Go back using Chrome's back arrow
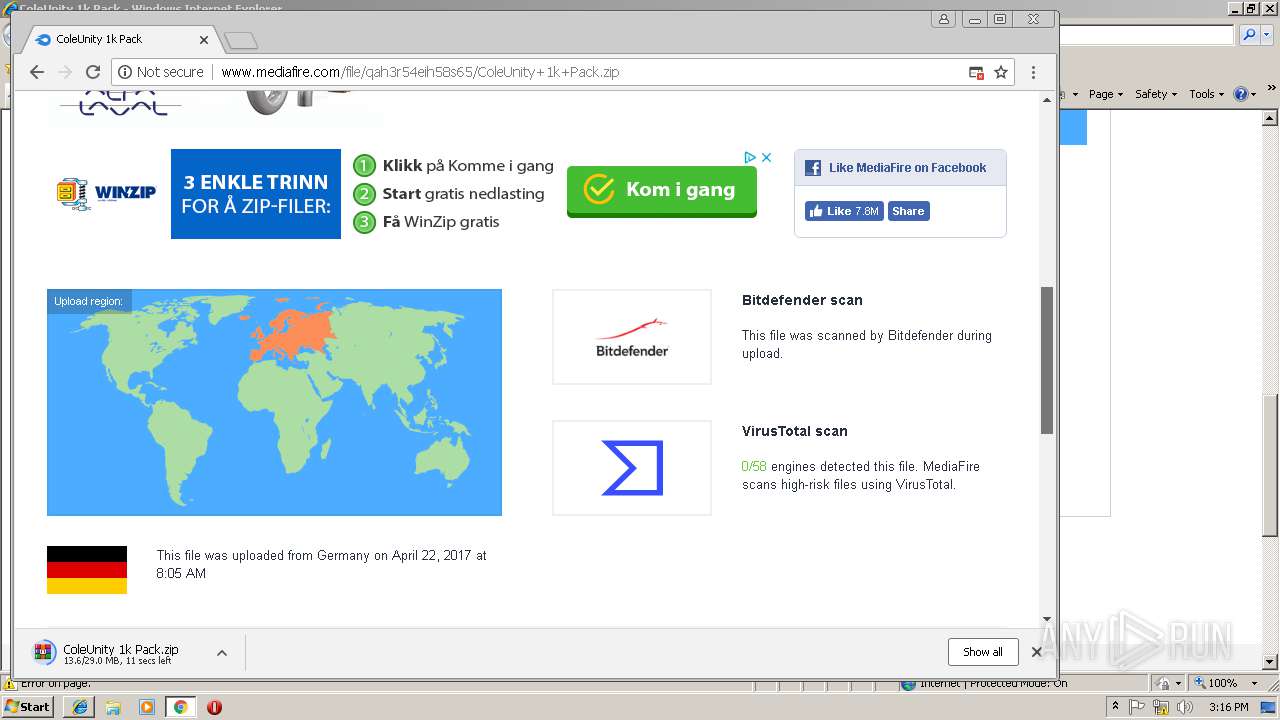Image resolution: width=1280 pixels, height=720 pixels. point(37,72)
